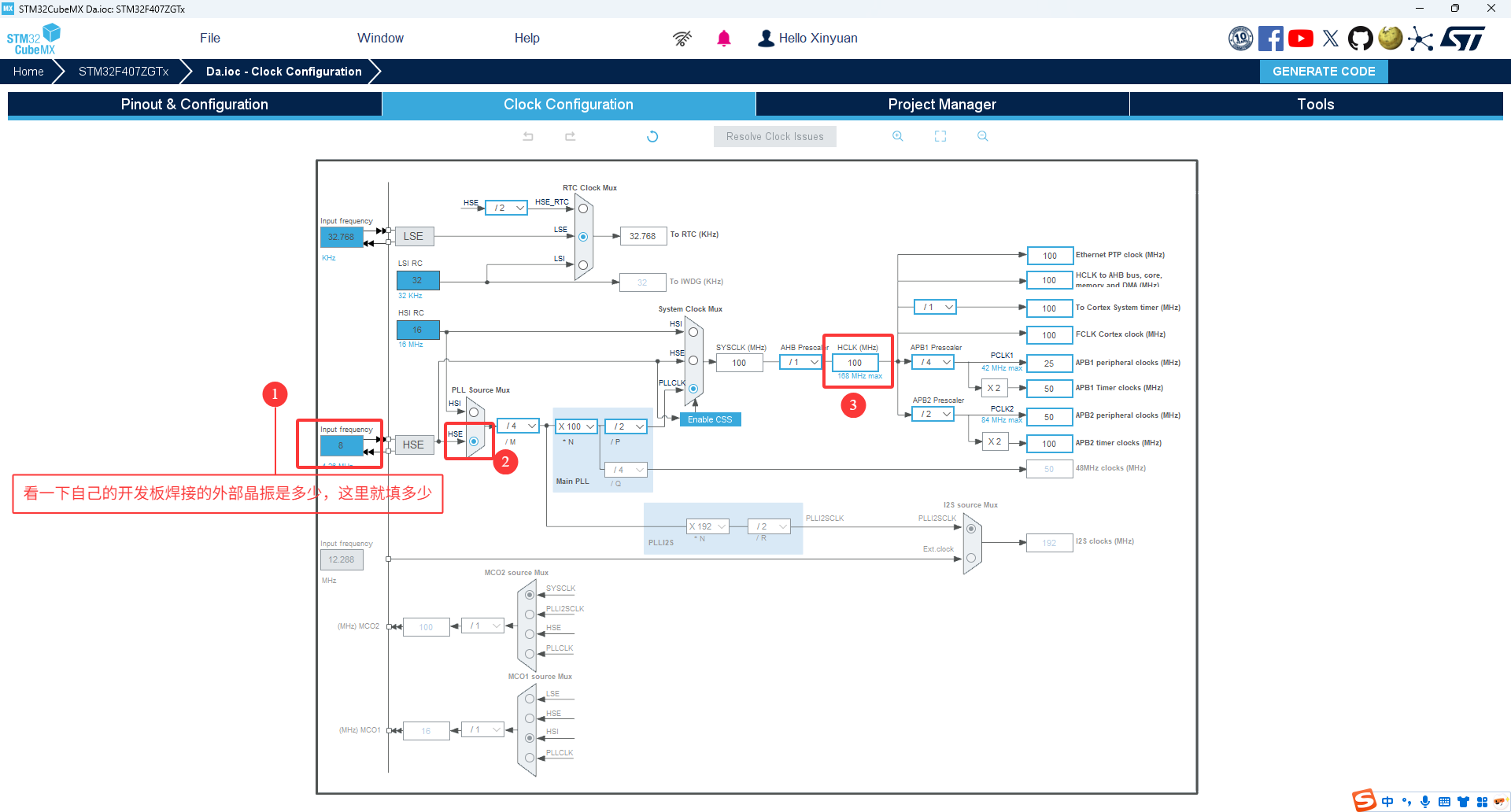Zoom out of the clock tree
Viewport: 1511px width, 812px height.
point(983,136)
